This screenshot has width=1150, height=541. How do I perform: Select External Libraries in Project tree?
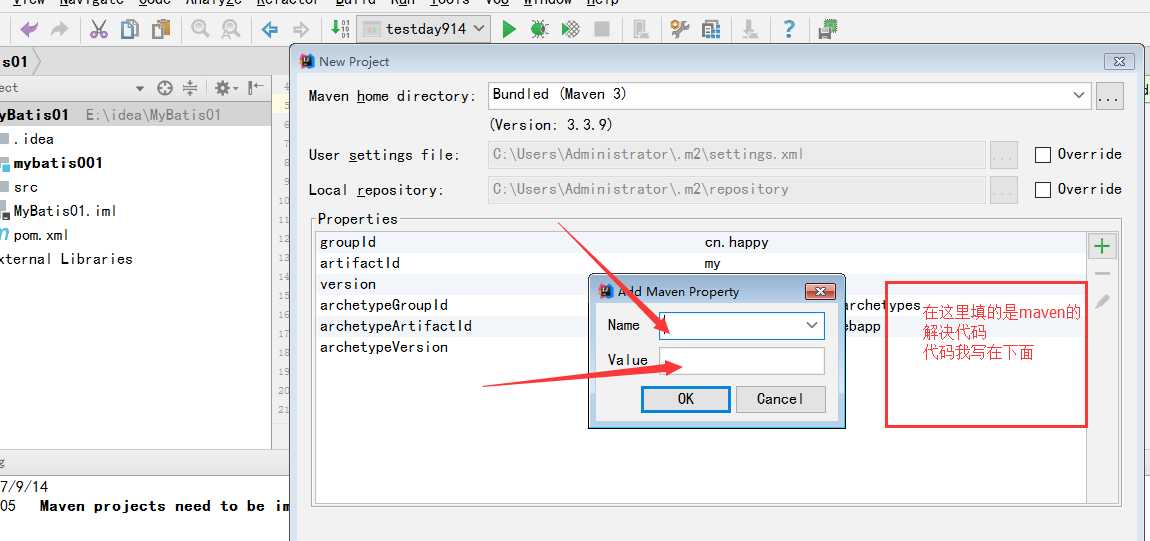(66, 259)
